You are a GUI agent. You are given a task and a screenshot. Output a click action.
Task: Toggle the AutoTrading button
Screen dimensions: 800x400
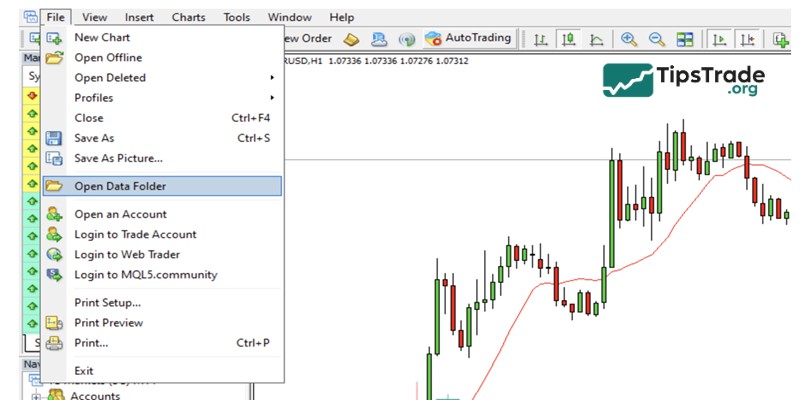tap(468, 39)
